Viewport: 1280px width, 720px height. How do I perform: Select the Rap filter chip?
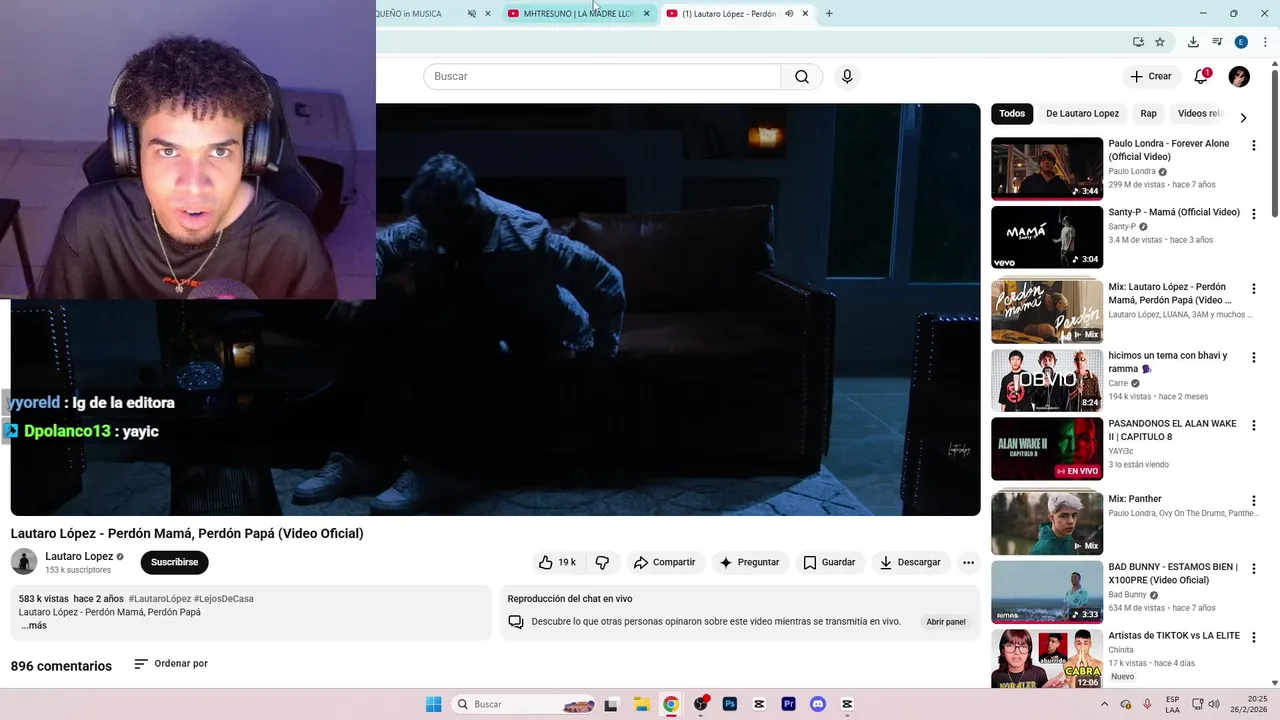pyautogui.click(x=1149, y=114)
